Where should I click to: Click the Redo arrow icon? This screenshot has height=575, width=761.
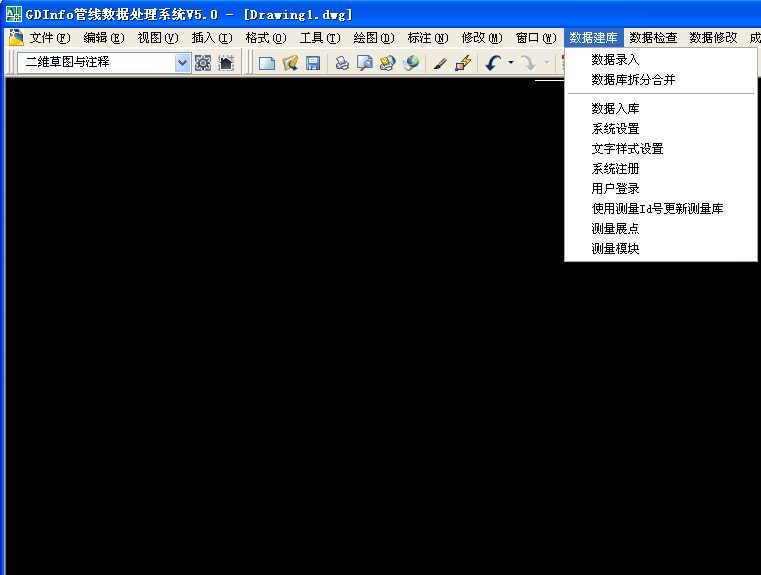528,63
